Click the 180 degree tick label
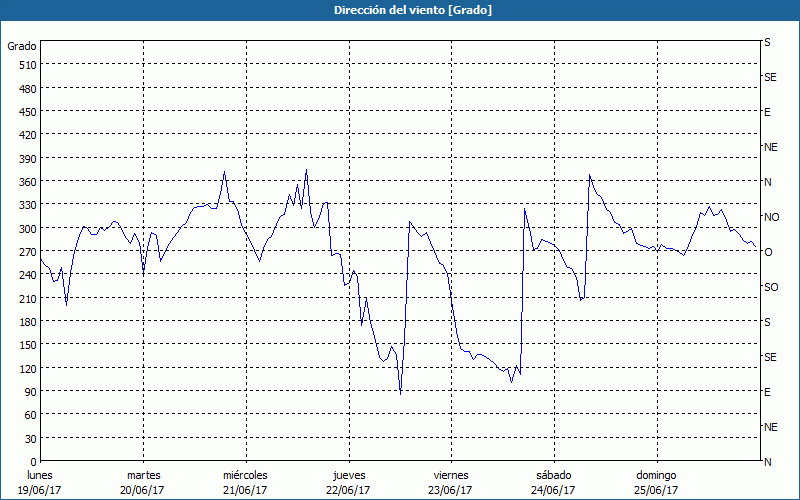Screen dimensions: 800x500 click(24, 321)
